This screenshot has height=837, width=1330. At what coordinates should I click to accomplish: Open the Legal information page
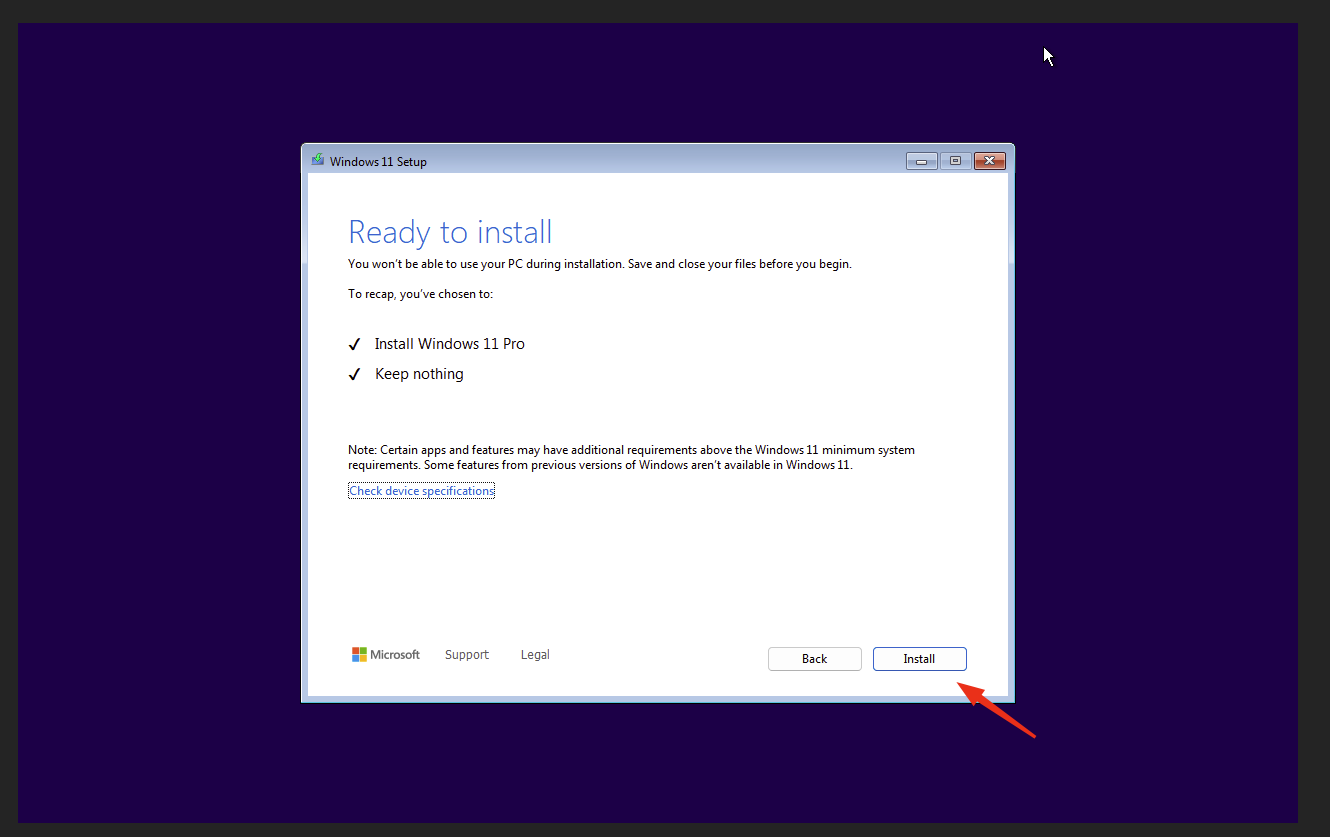[534, 654]
